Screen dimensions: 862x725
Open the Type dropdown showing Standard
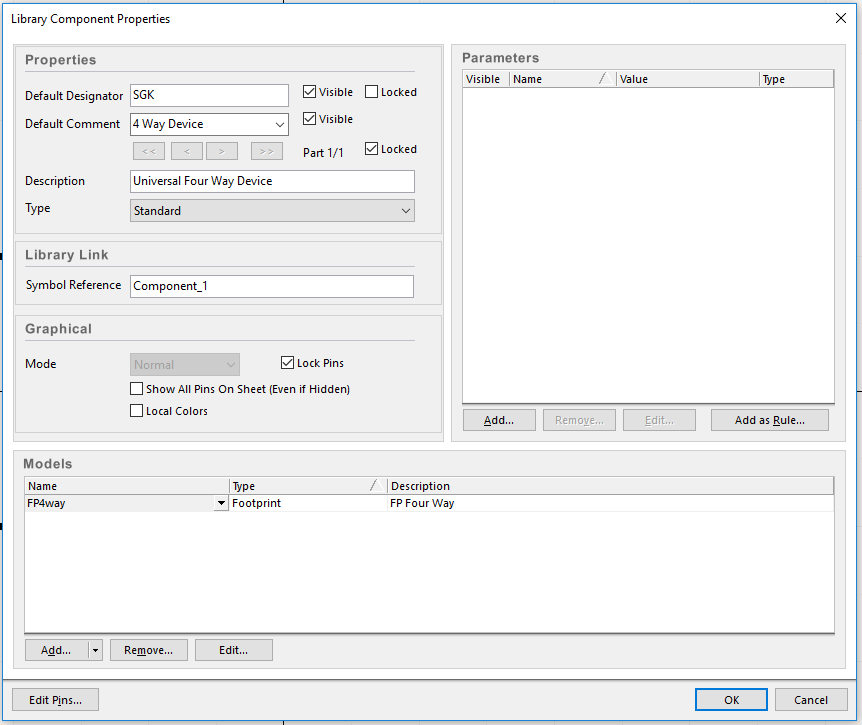tap(405, 211)
